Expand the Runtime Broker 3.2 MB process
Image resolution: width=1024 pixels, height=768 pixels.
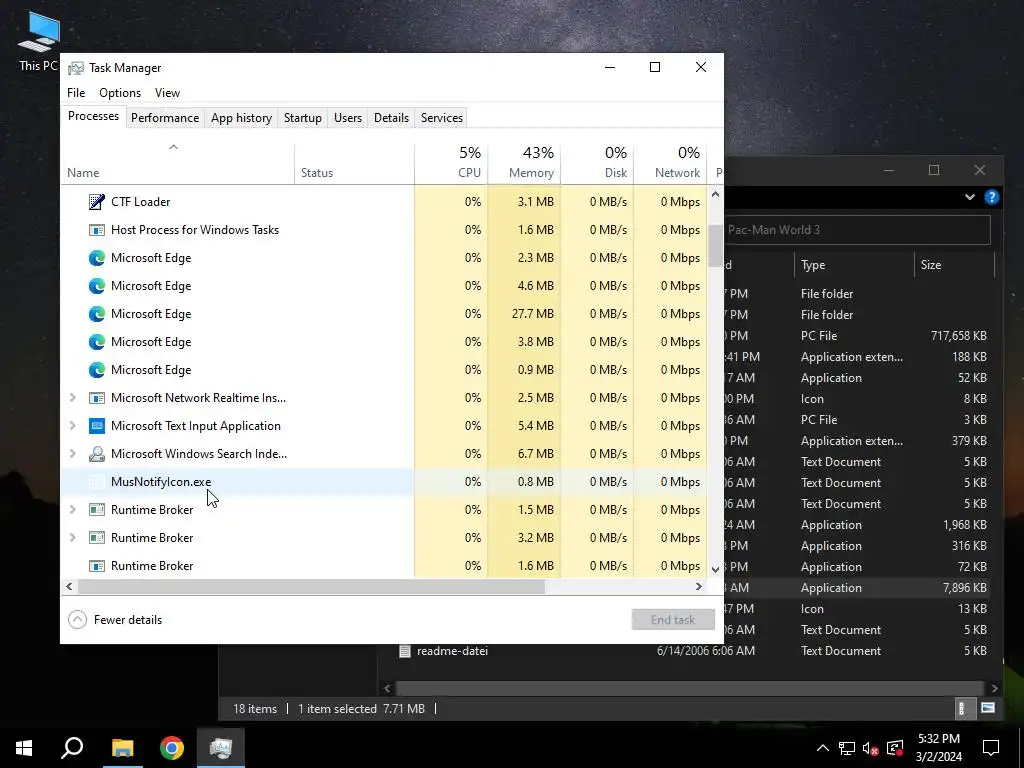click(72, 537)
